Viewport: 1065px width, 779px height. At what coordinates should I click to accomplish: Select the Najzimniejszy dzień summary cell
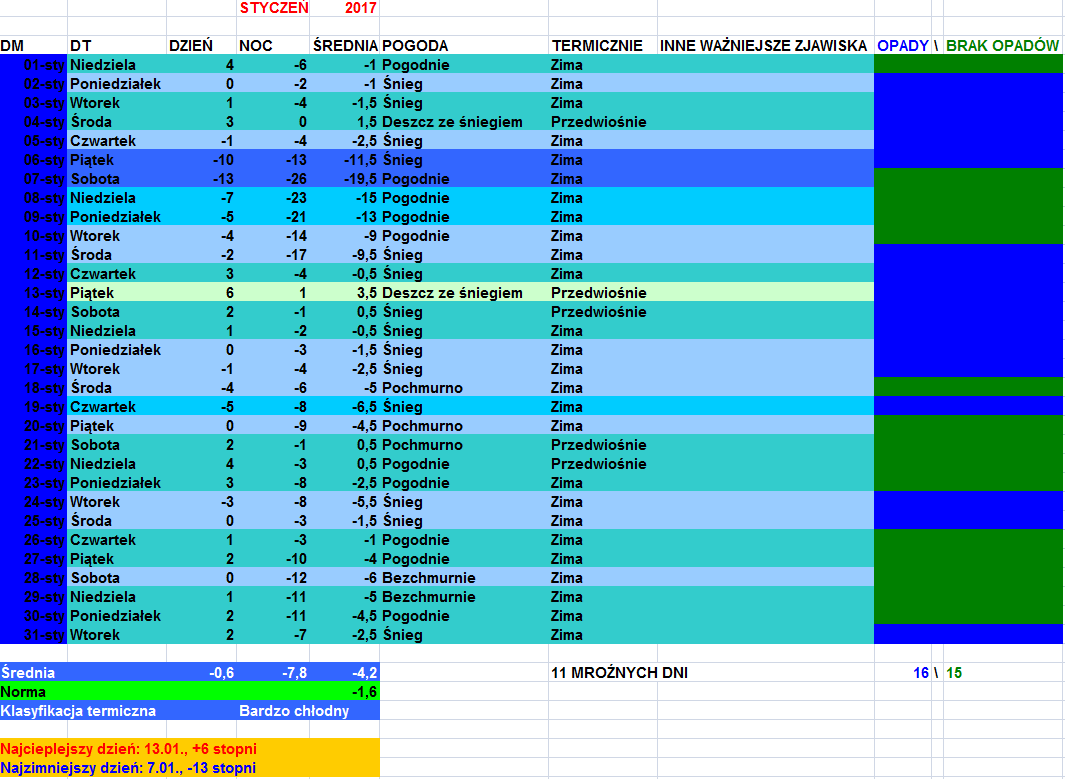point(128,768)
